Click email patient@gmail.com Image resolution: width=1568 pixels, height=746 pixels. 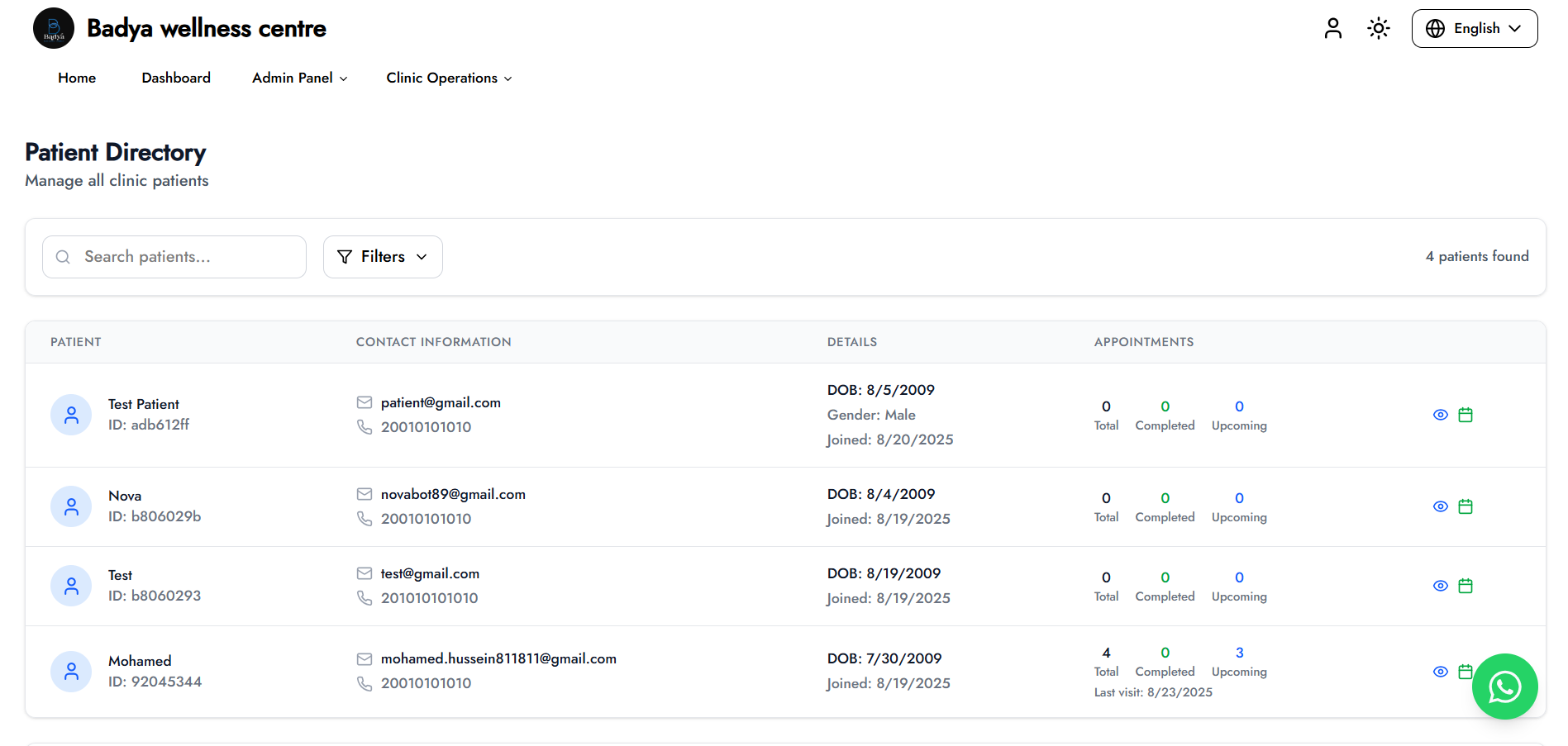tap(441, 402)
